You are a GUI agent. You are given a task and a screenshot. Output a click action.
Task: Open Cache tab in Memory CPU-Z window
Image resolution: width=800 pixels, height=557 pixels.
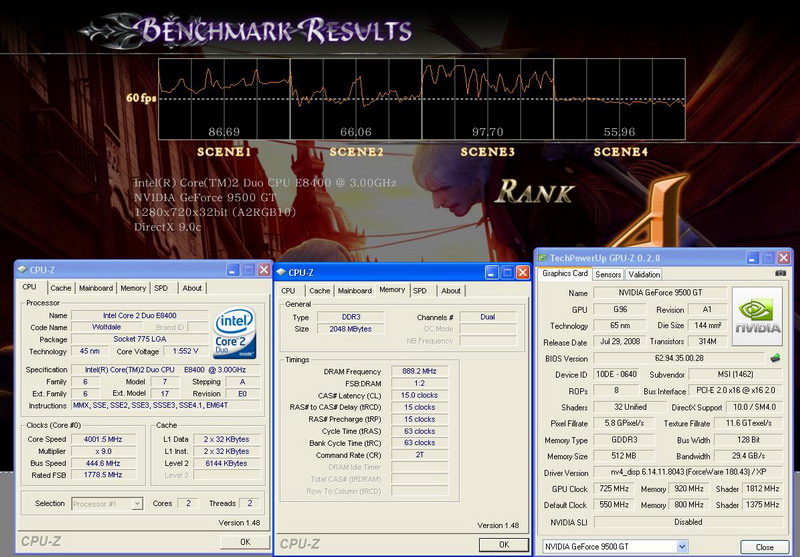point(319,291)
